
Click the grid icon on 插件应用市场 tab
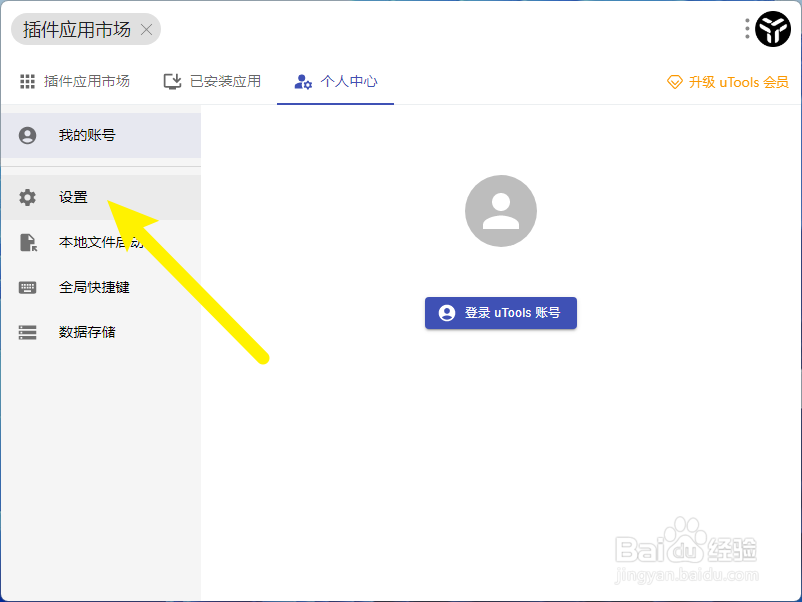[x=26, y=81]
